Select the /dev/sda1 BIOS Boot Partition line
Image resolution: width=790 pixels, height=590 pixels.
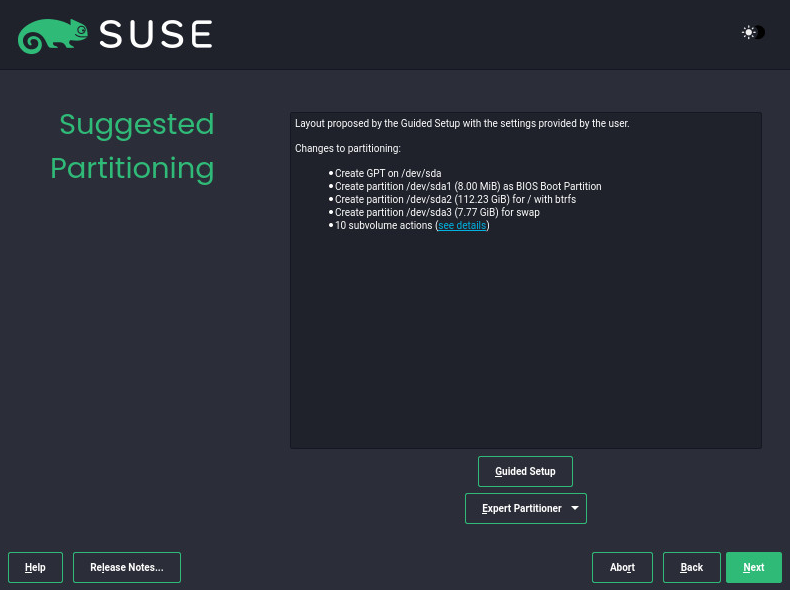coord(468,186)
